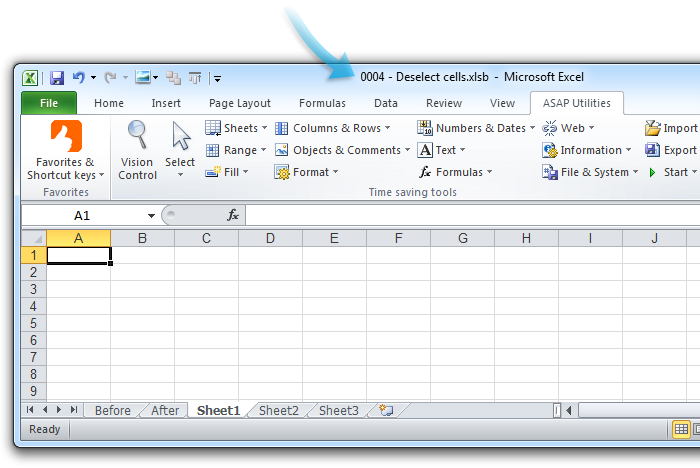Open the Vision Control tool
Image resolution: width=700 pixels, height=468 pixels.
(137, 150)
